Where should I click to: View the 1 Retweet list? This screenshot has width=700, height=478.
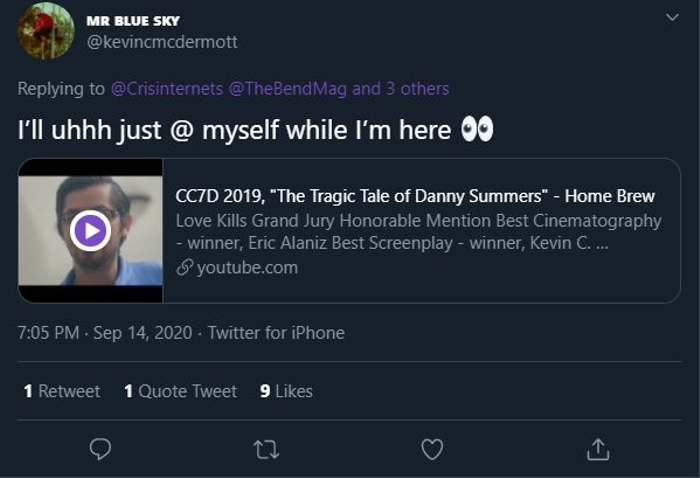[62, 391]
